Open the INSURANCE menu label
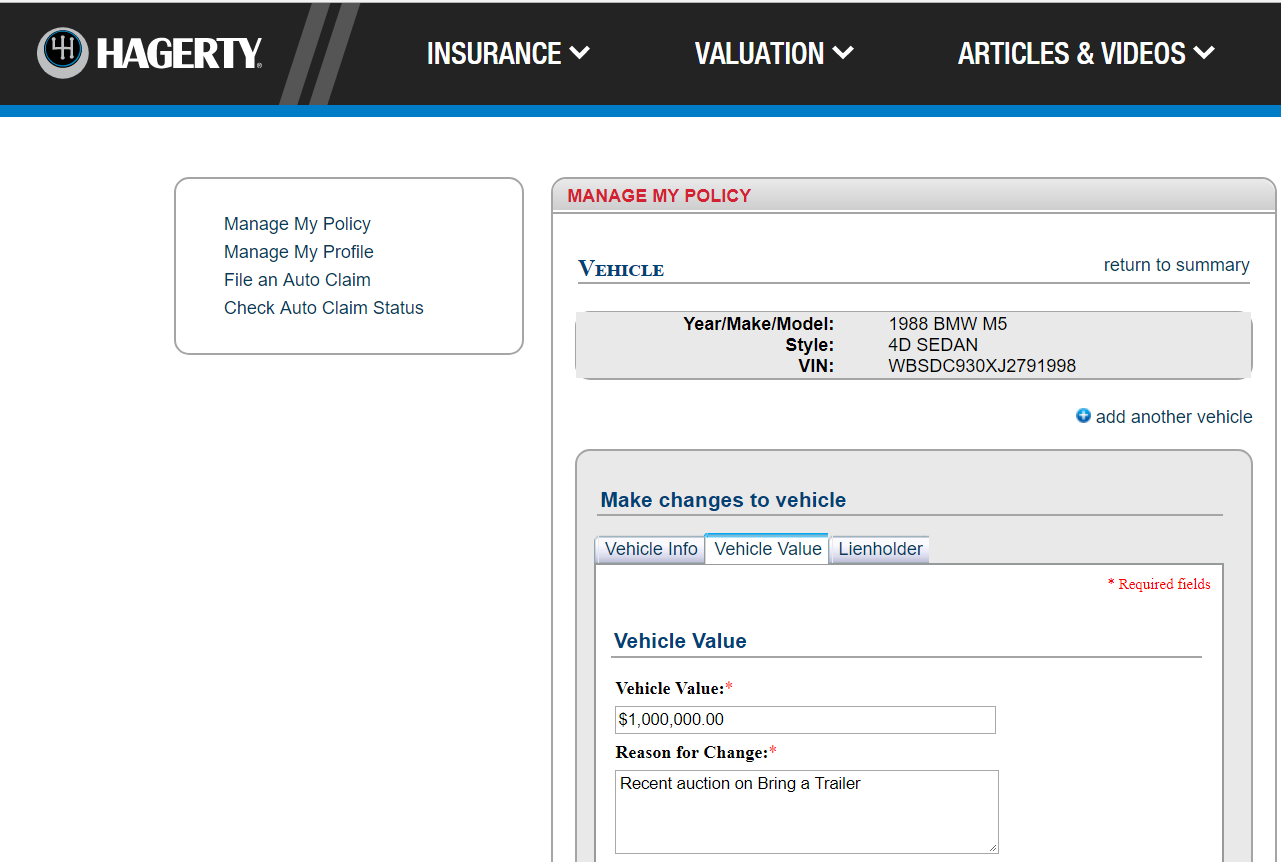This screenshot has height=862, width=1281. [x=494, y=54]
